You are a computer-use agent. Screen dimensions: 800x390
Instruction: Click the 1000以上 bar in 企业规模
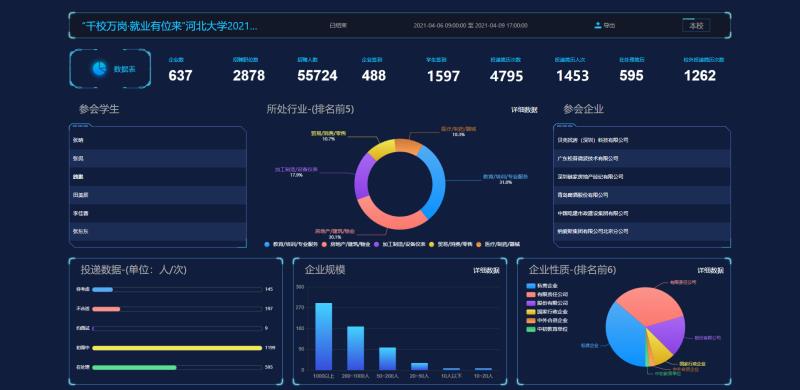323,336
